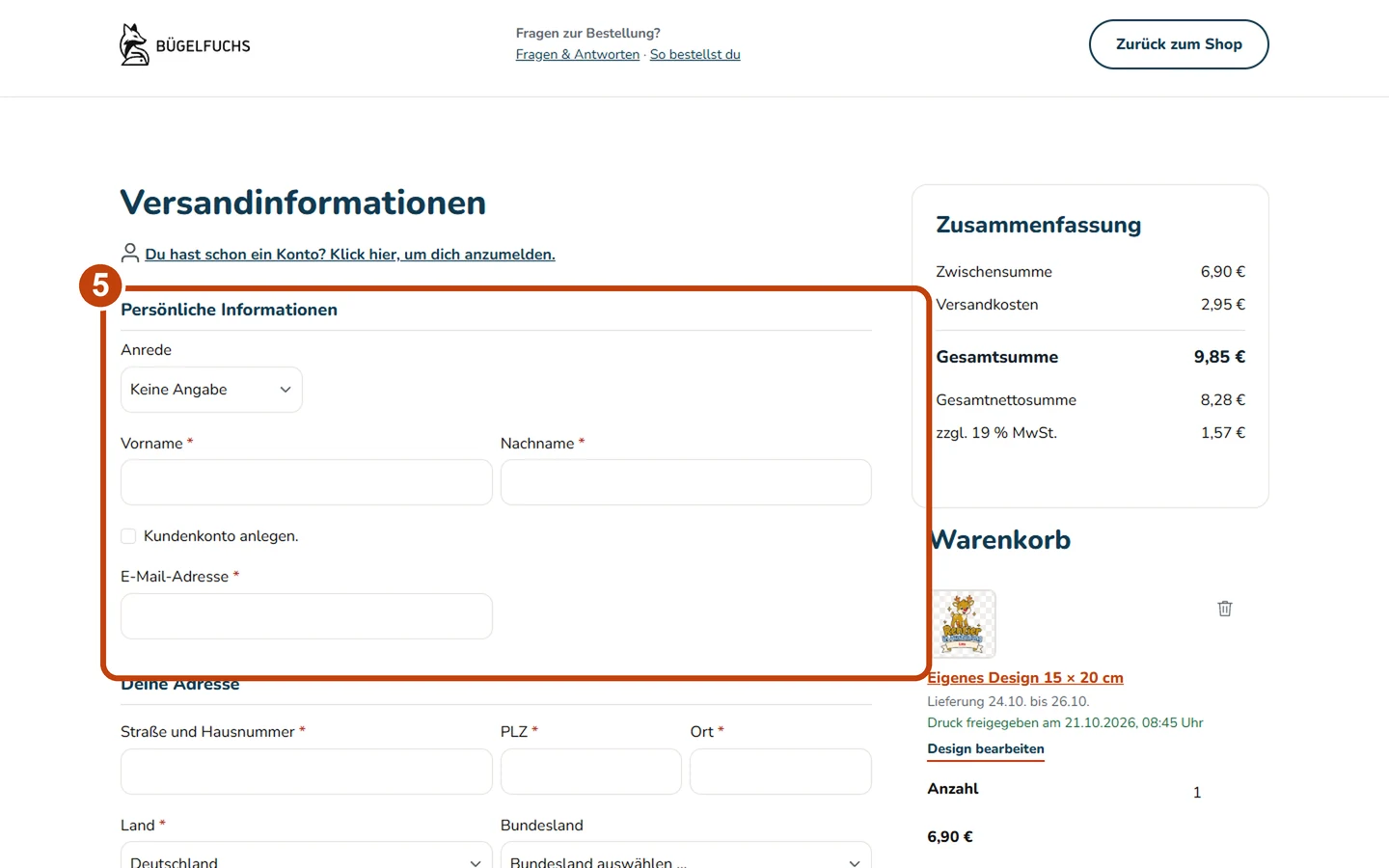Open the Land dropdown showing Deutschland
1389x868 pixels.
pyautogui.click(x=307, y=855)
